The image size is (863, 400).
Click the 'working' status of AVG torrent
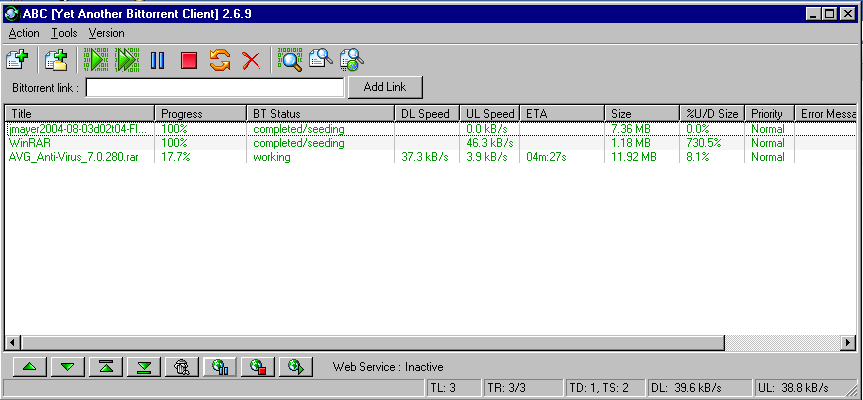(272, 157)
